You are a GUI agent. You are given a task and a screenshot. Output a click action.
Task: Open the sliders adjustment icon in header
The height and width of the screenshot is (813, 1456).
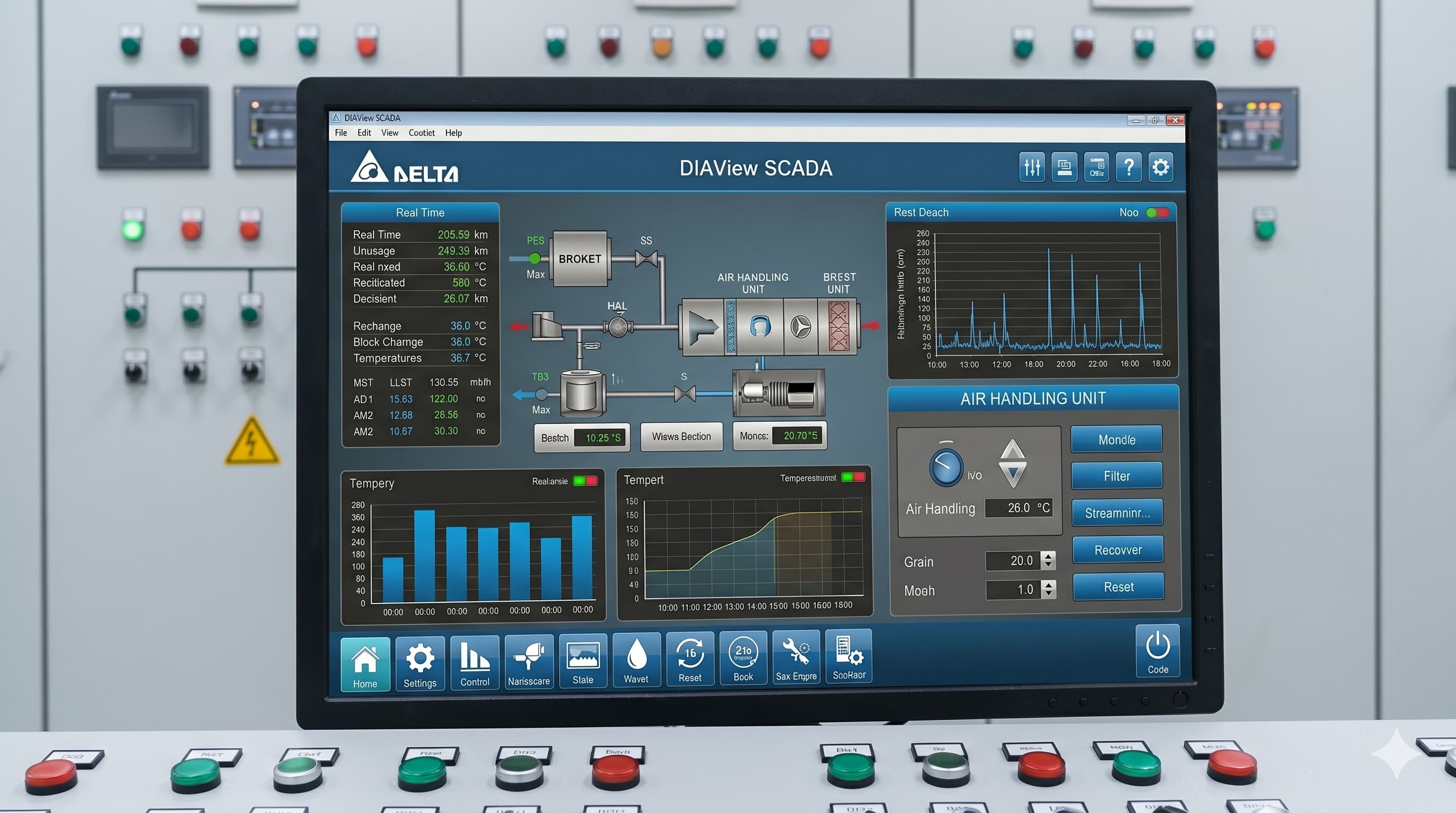click(x=1032, y=167)
